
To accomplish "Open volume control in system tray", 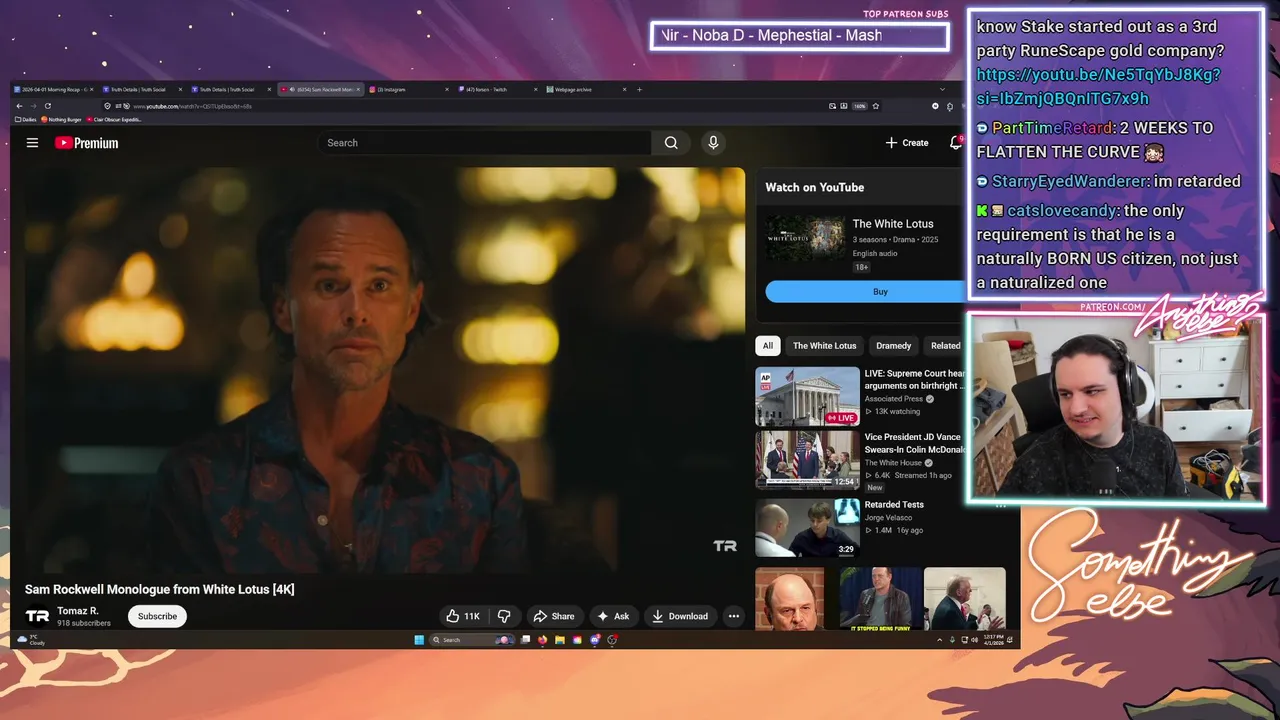I will pos(975,640).
